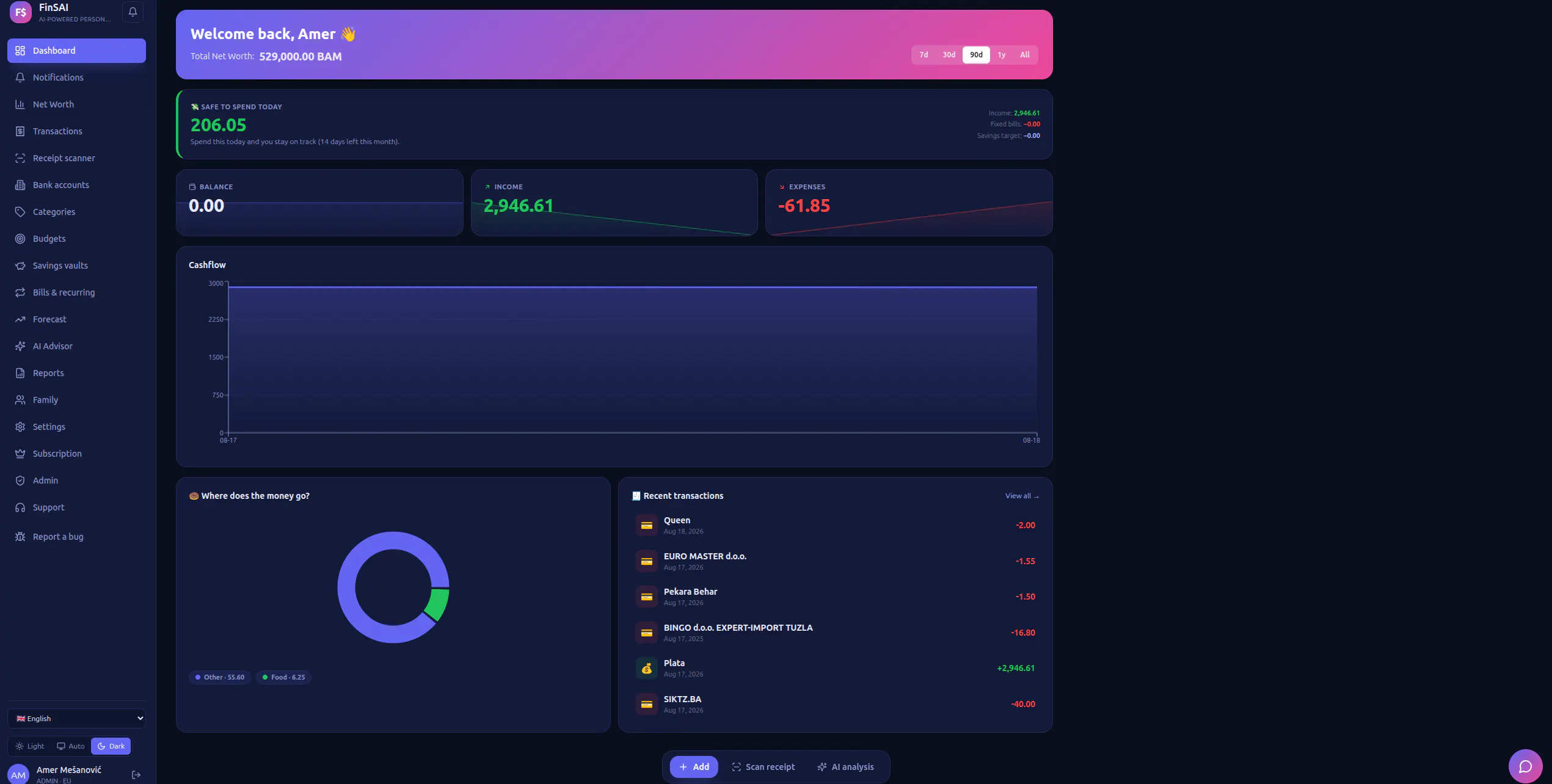The width and height of the screenshot is (1552, 784).
Task: Click the purple Other segment of the donut chart
Action: (x=346, y=587)
